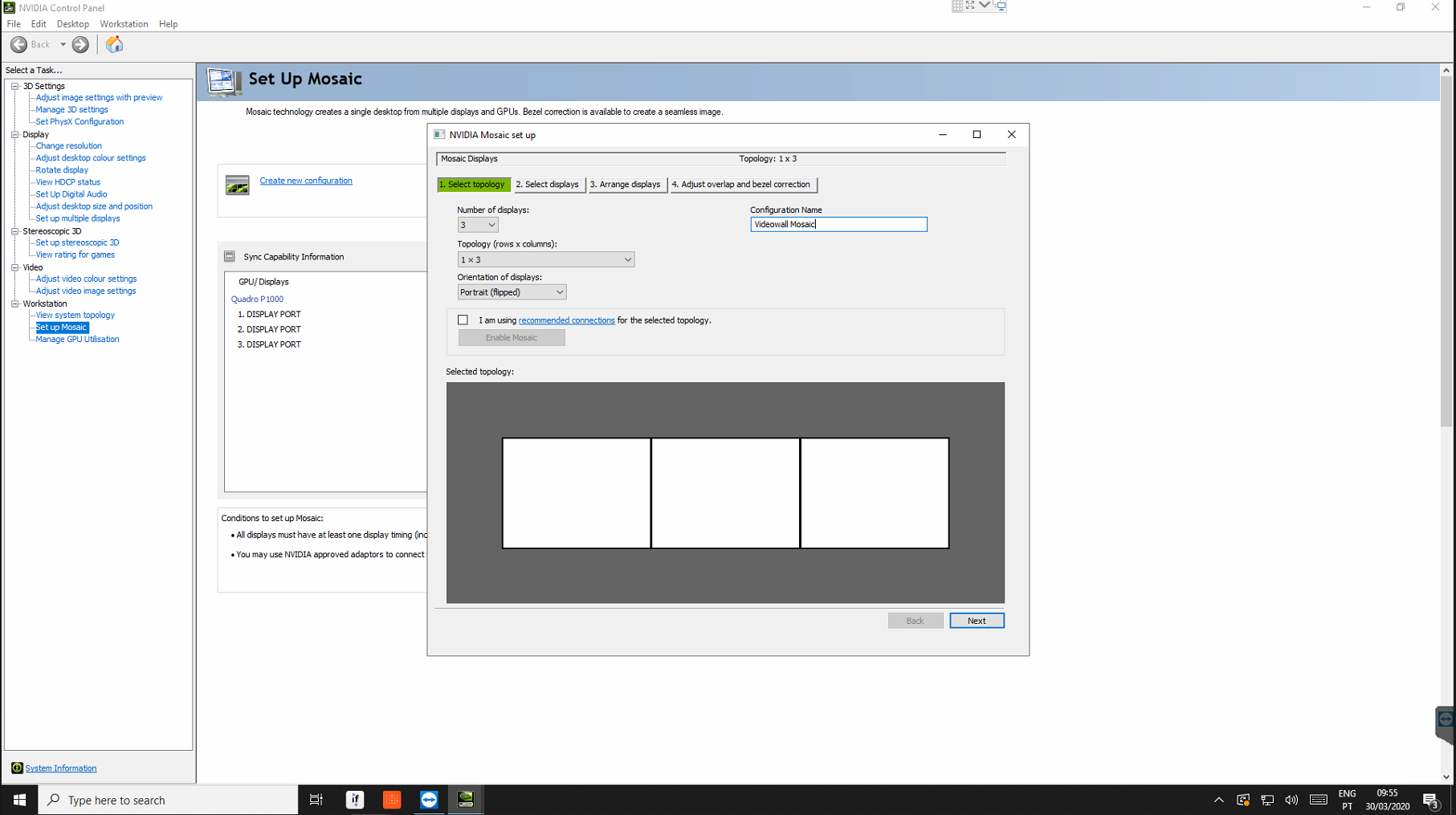Collapse the Video tree node

point(14,267)
